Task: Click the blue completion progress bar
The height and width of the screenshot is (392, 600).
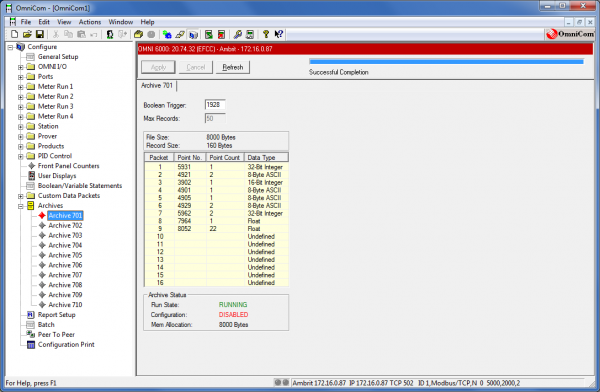Action: pos(446,61)
